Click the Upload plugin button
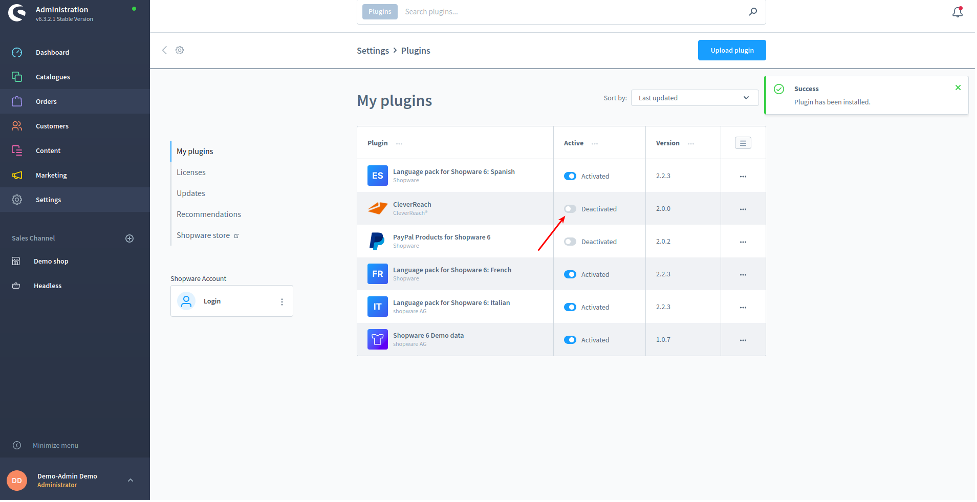 click(x=731, y=50)
